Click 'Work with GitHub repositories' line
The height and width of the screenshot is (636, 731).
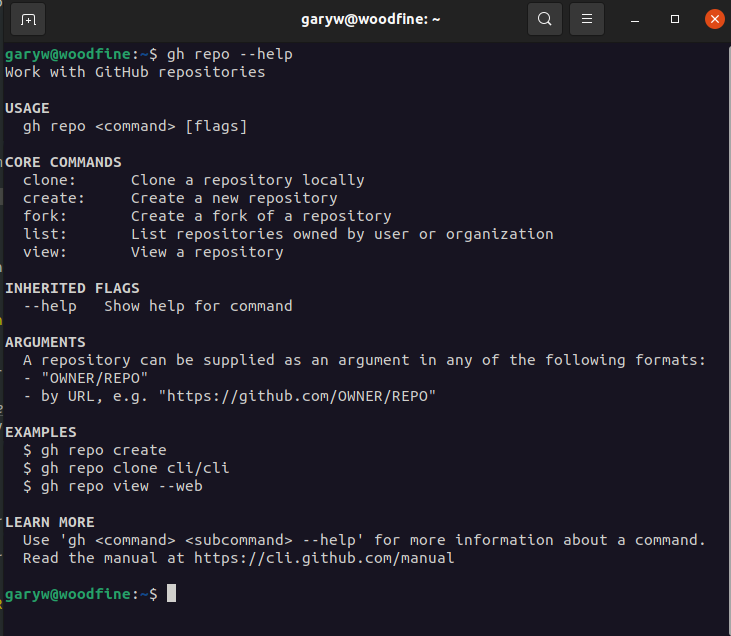pos(135,72)
